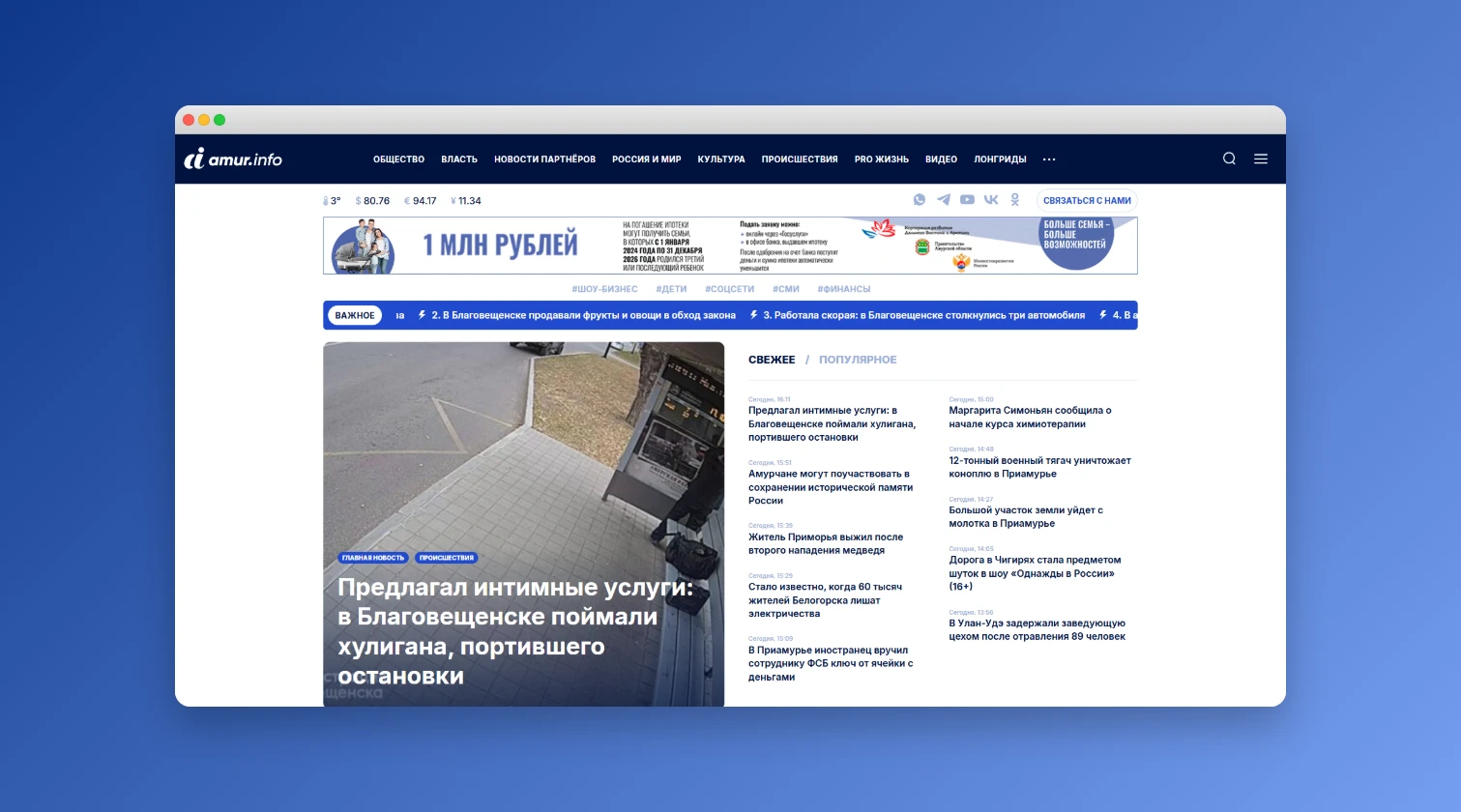This screenshot has height=812, width=1461.
Task: Select the СВЕЖЕЕ tab
Action: coord(771,360)
